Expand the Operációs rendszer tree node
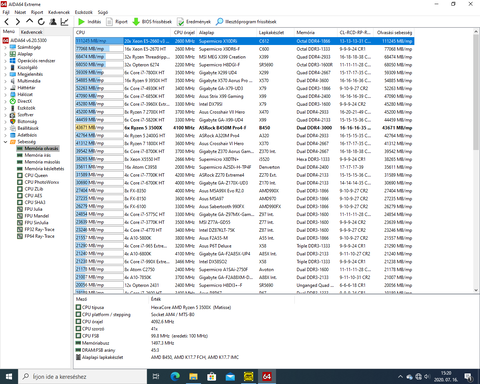The height and width of the screenshot is (384, 480). tap(5, 61)
